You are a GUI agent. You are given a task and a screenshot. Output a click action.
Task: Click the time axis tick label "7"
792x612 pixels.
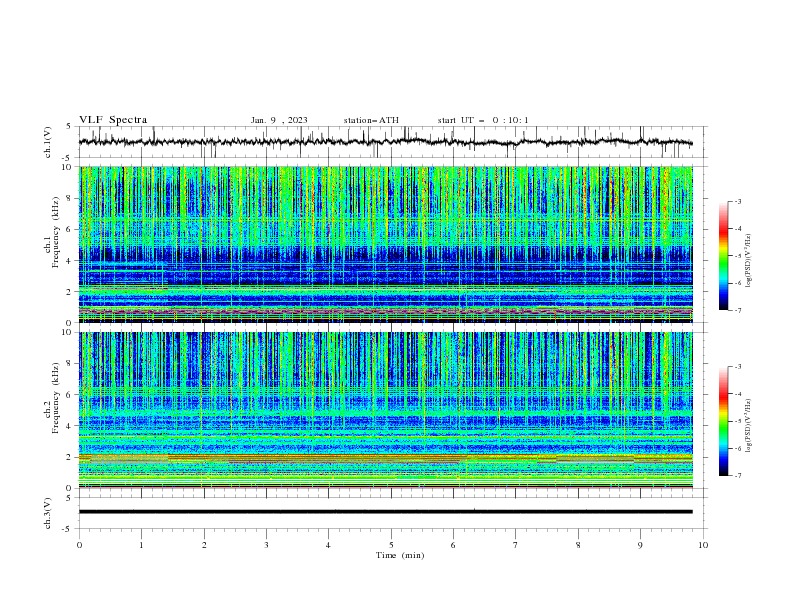(x=516, y=545)
